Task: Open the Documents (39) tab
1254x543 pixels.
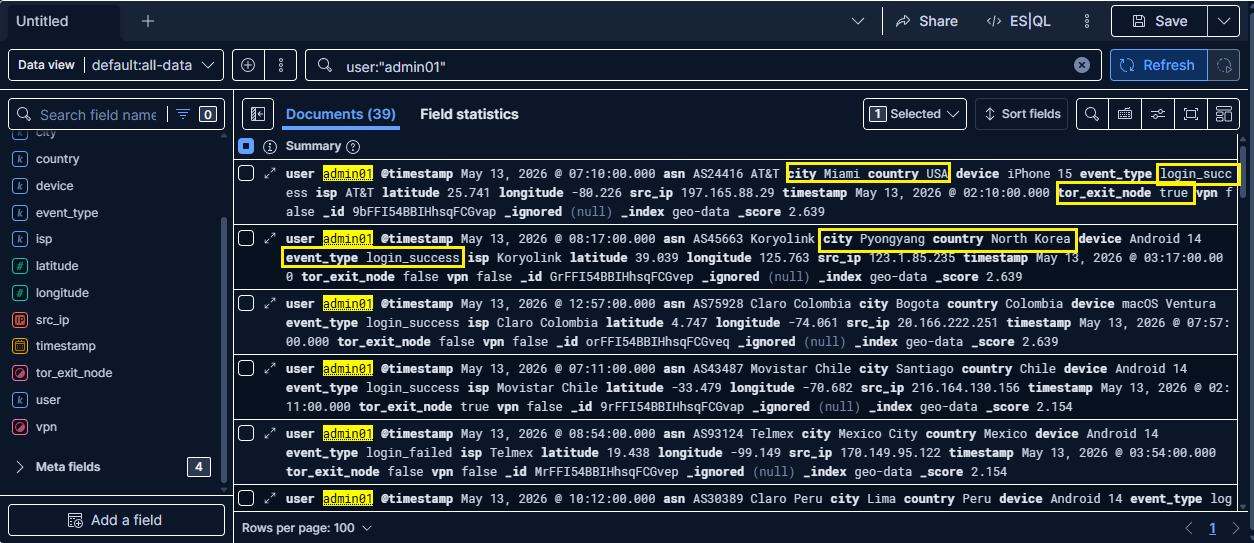Action: tap(341, 114)
